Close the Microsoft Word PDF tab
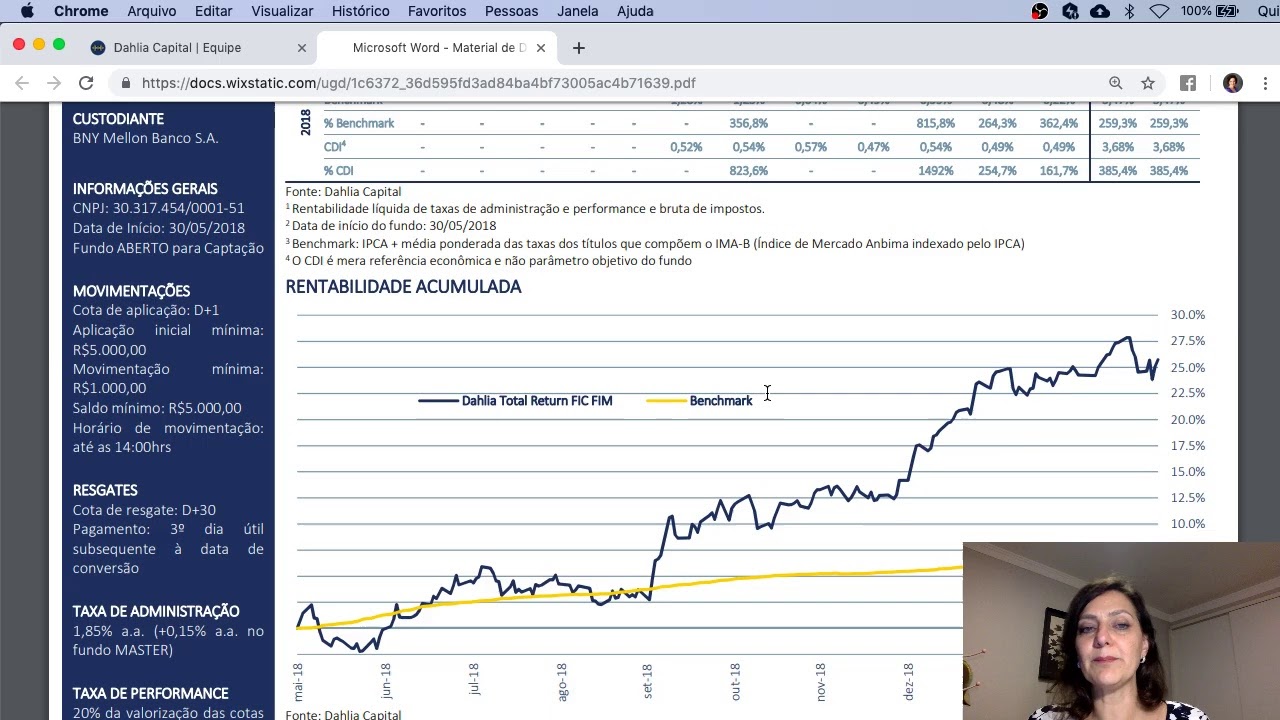The image size is (1280, 720). pos(540,48)
